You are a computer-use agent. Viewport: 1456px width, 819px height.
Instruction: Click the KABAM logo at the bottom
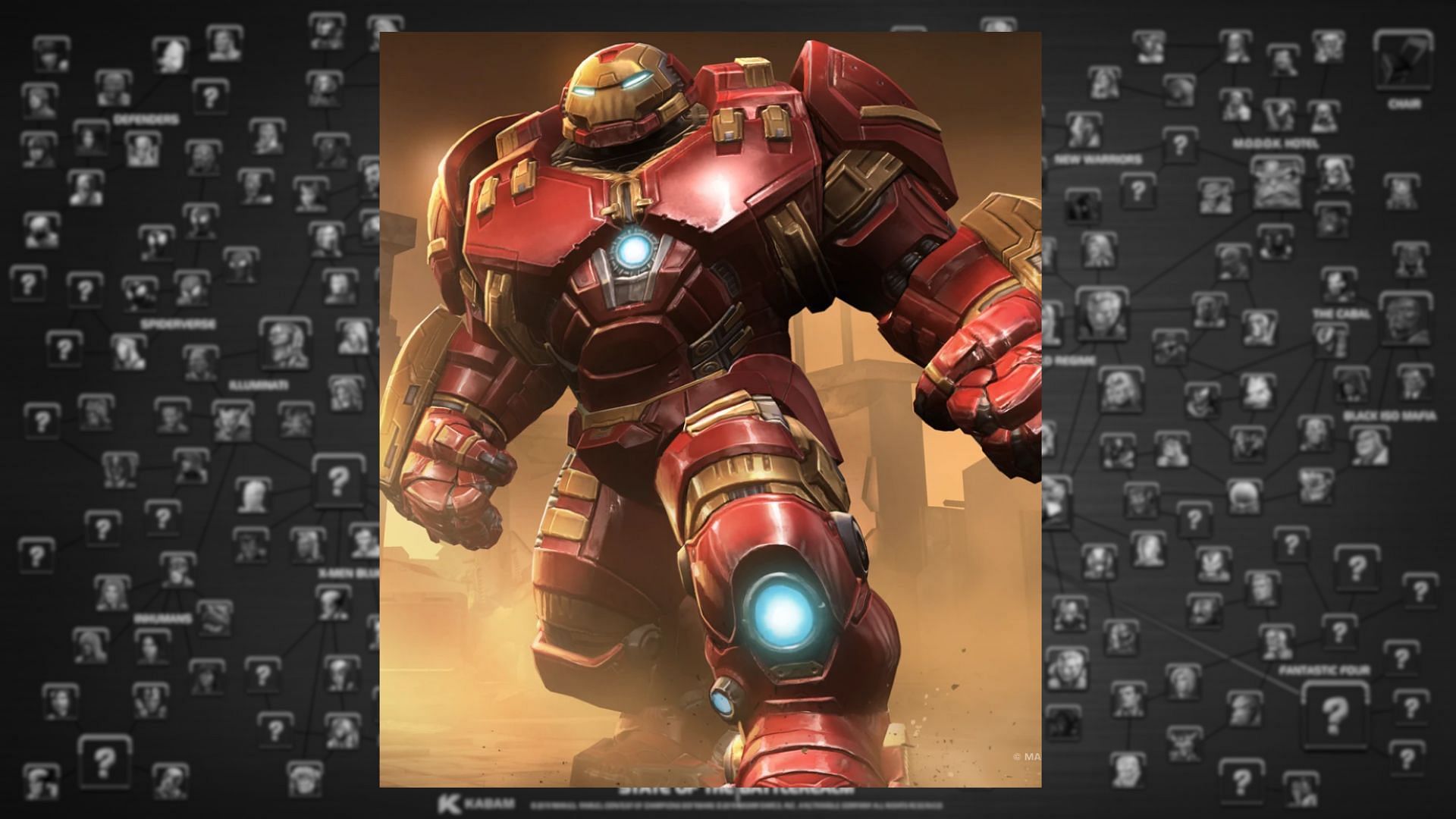click(475, 802)
